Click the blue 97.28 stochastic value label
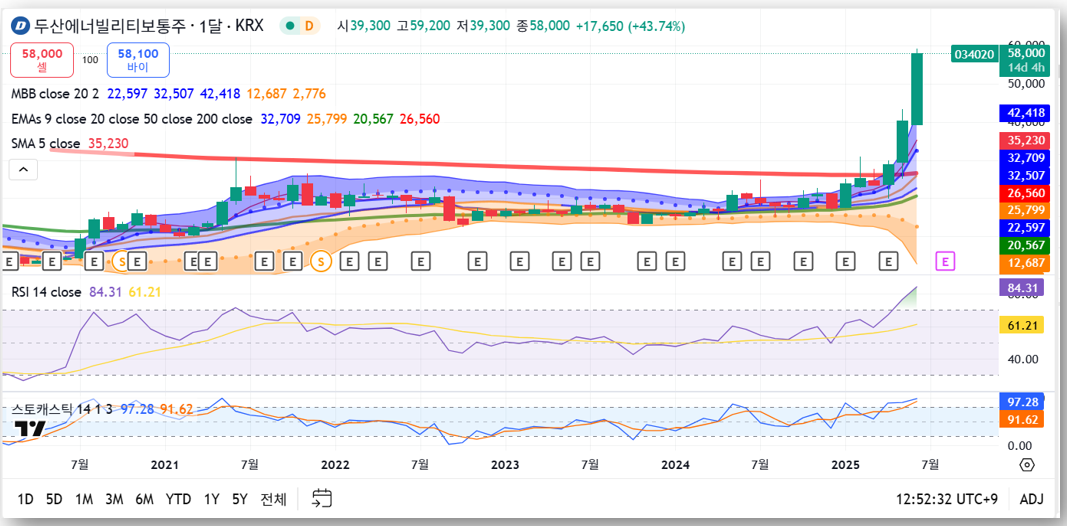 tap(1023, 401)
